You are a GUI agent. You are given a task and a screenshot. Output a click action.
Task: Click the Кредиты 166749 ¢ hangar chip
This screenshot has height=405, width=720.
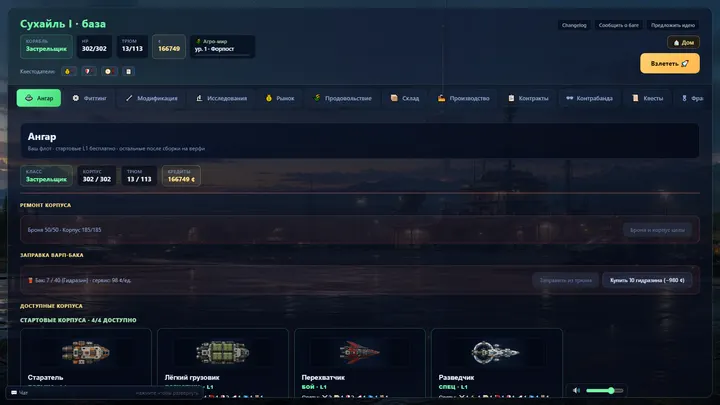[x=181, y=176]
